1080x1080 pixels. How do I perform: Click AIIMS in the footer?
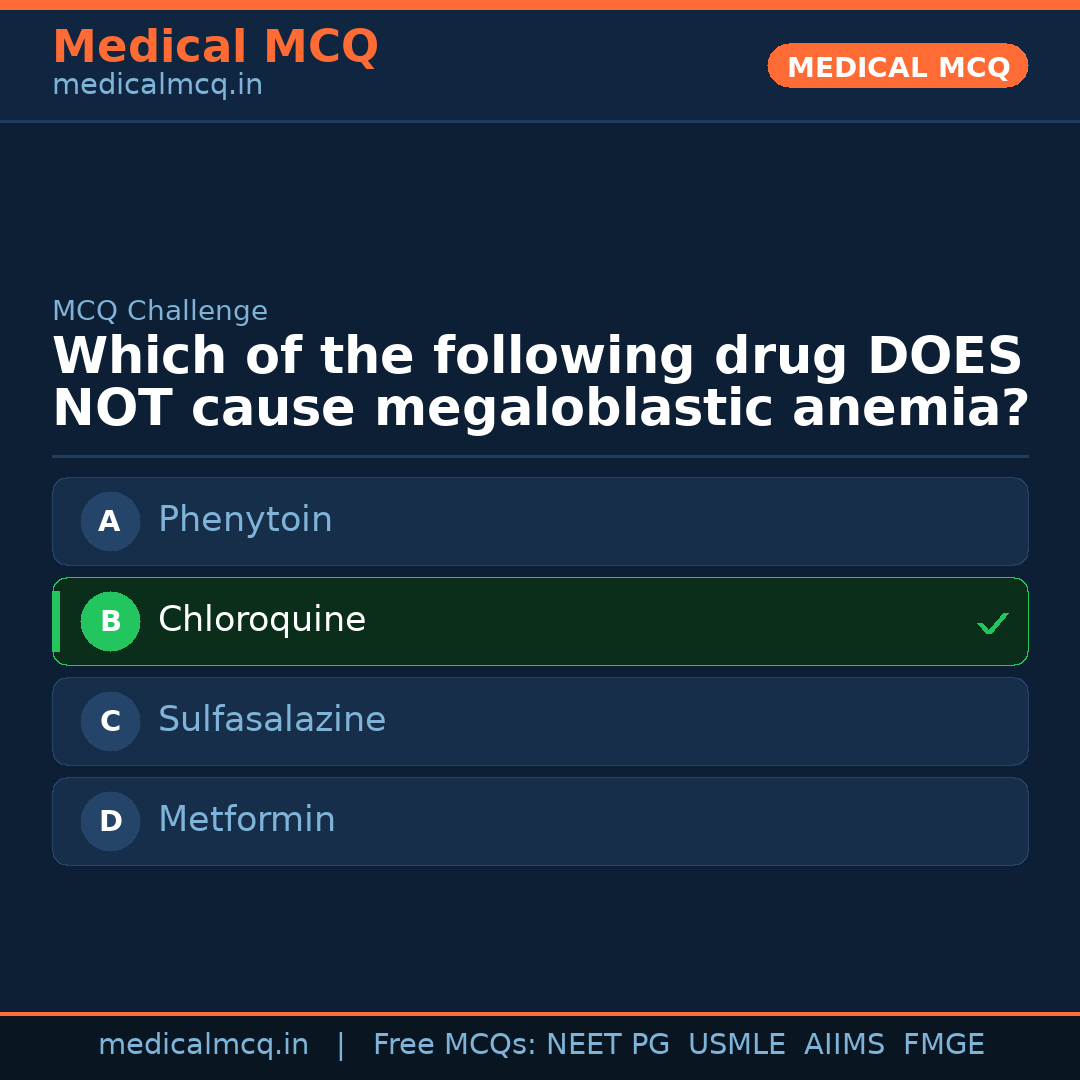click(844, 1045)
